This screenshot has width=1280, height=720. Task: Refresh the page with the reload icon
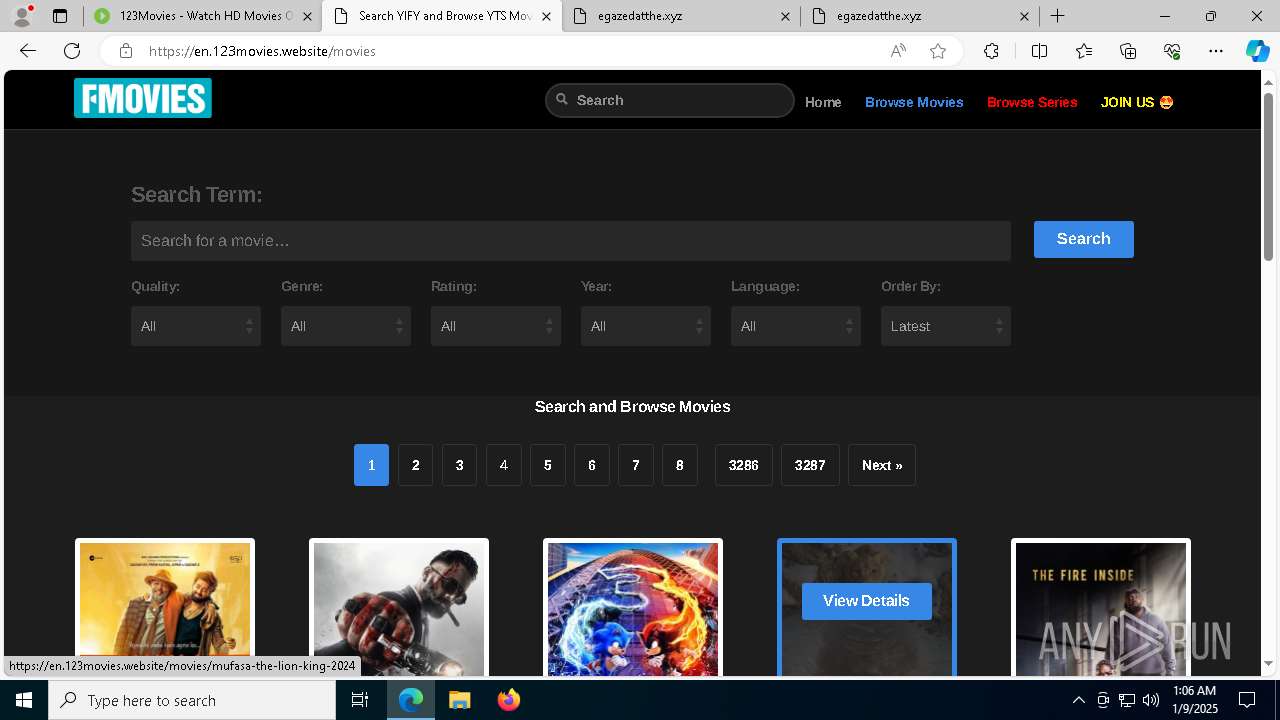pyautogui.click(x=72, y=51)
